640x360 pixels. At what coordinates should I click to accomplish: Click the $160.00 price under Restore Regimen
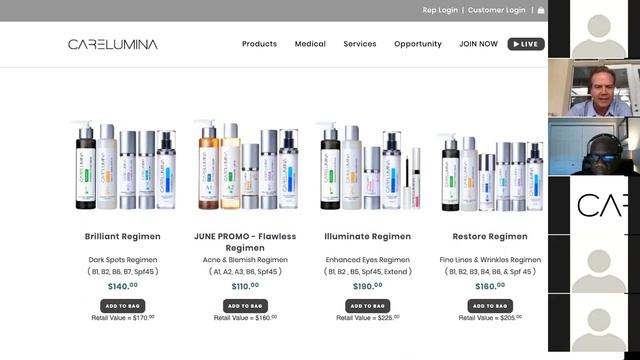(x=490, y=286)
